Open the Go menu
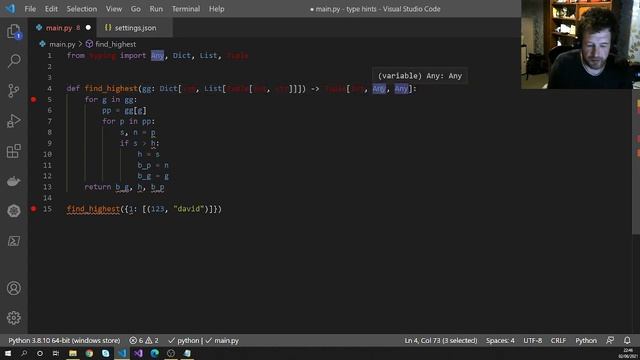Viewport: 640px width, 360px height. pyautogui.click(x=136, y=9)
